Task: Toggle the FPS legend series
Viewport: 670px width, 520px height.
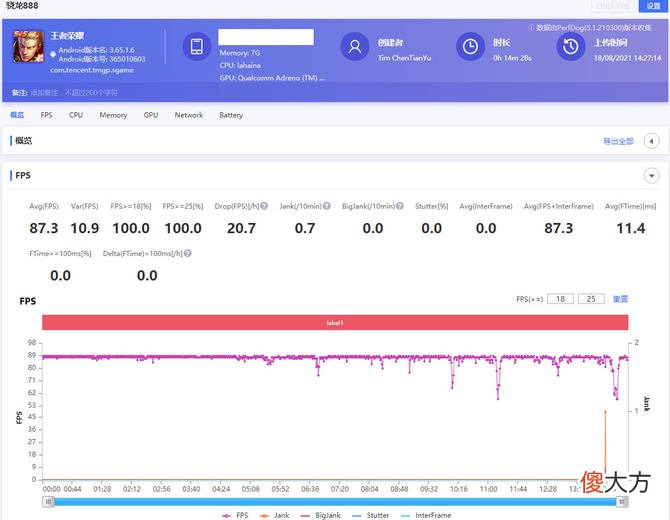Action: click(235, 515)
